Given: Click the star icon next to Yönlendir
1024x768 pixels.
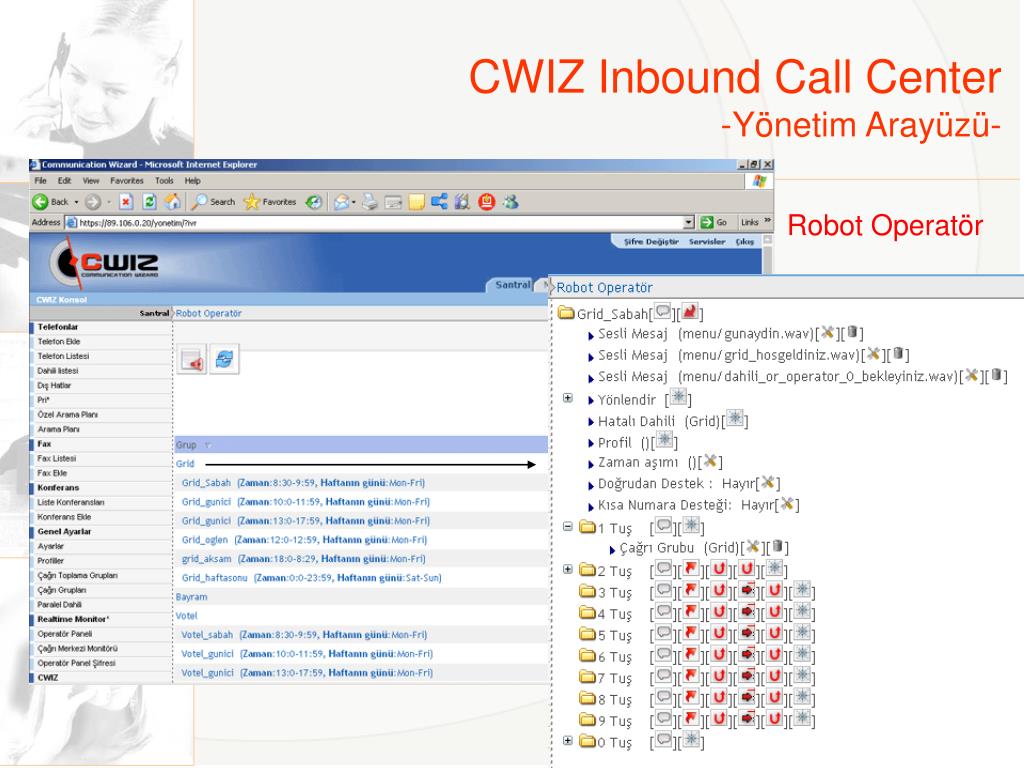Looking at the screenshot, I should pyautogui.click(x=679, y=397).
